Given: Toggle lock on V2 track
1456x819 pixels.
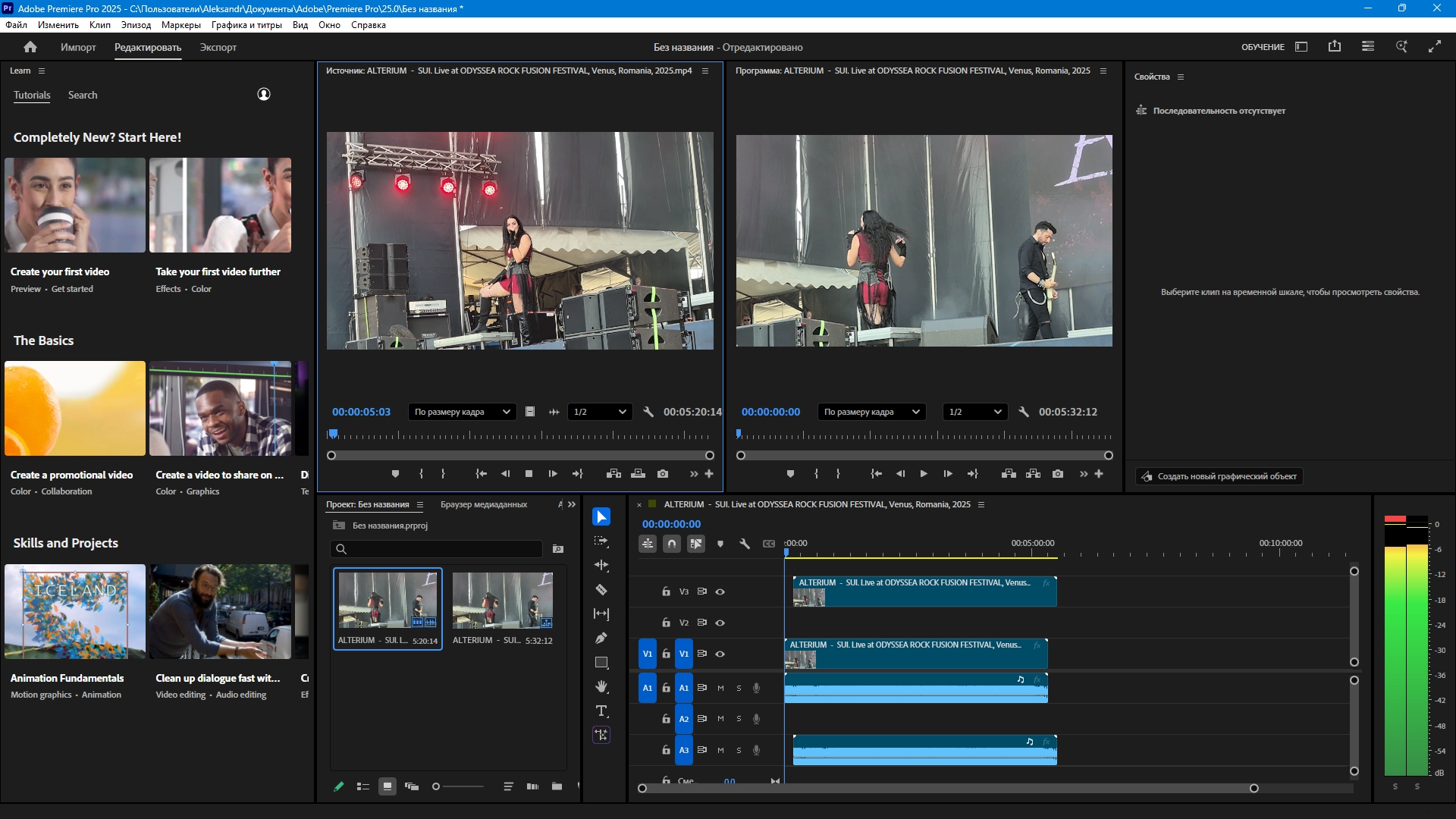Looking at the screenshot, I should tap(666, 623).
